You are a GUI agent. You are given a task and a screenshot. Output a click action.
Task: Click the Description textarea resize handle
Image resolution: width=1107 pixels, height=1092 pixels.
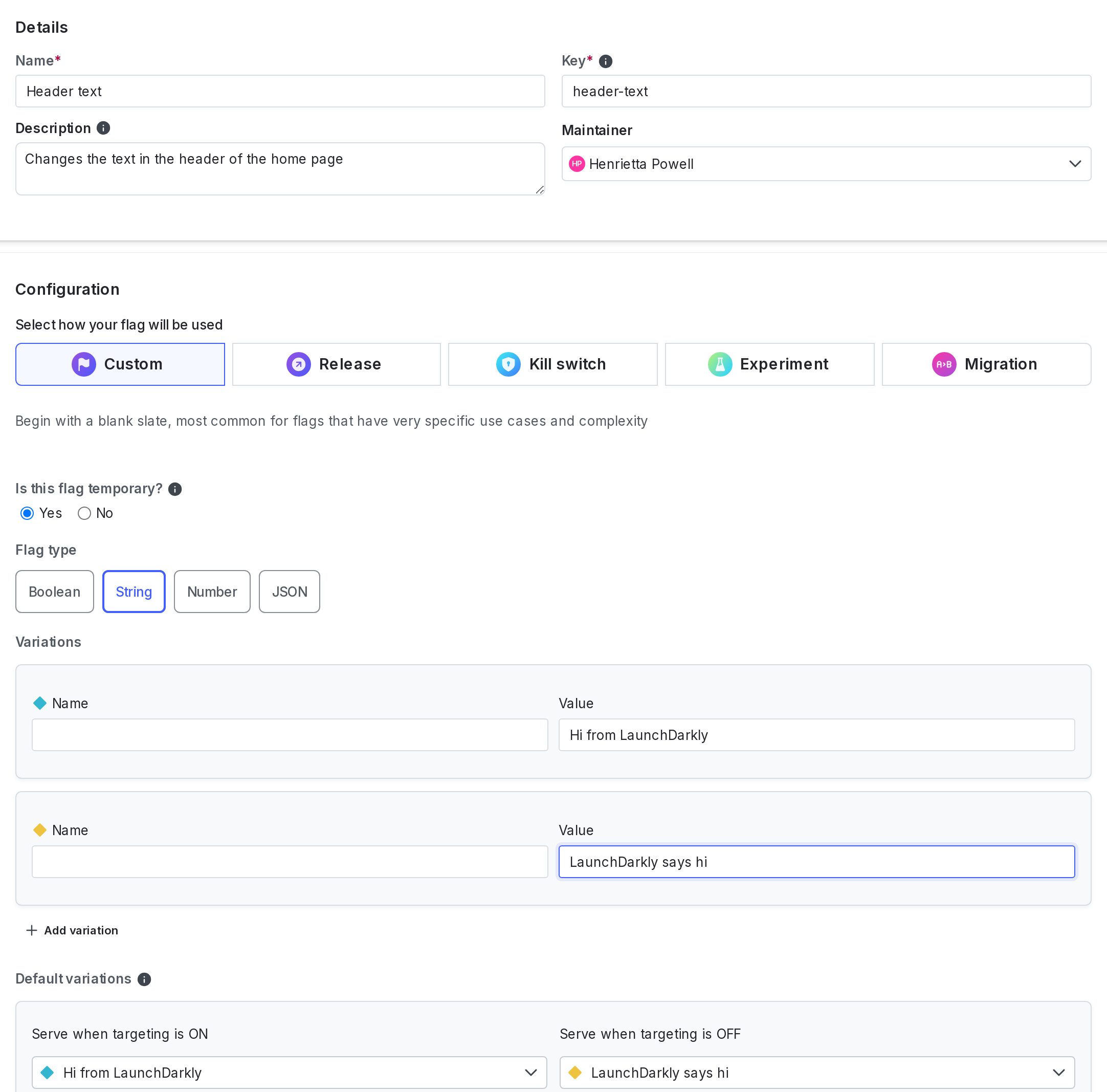pos(539,190)
